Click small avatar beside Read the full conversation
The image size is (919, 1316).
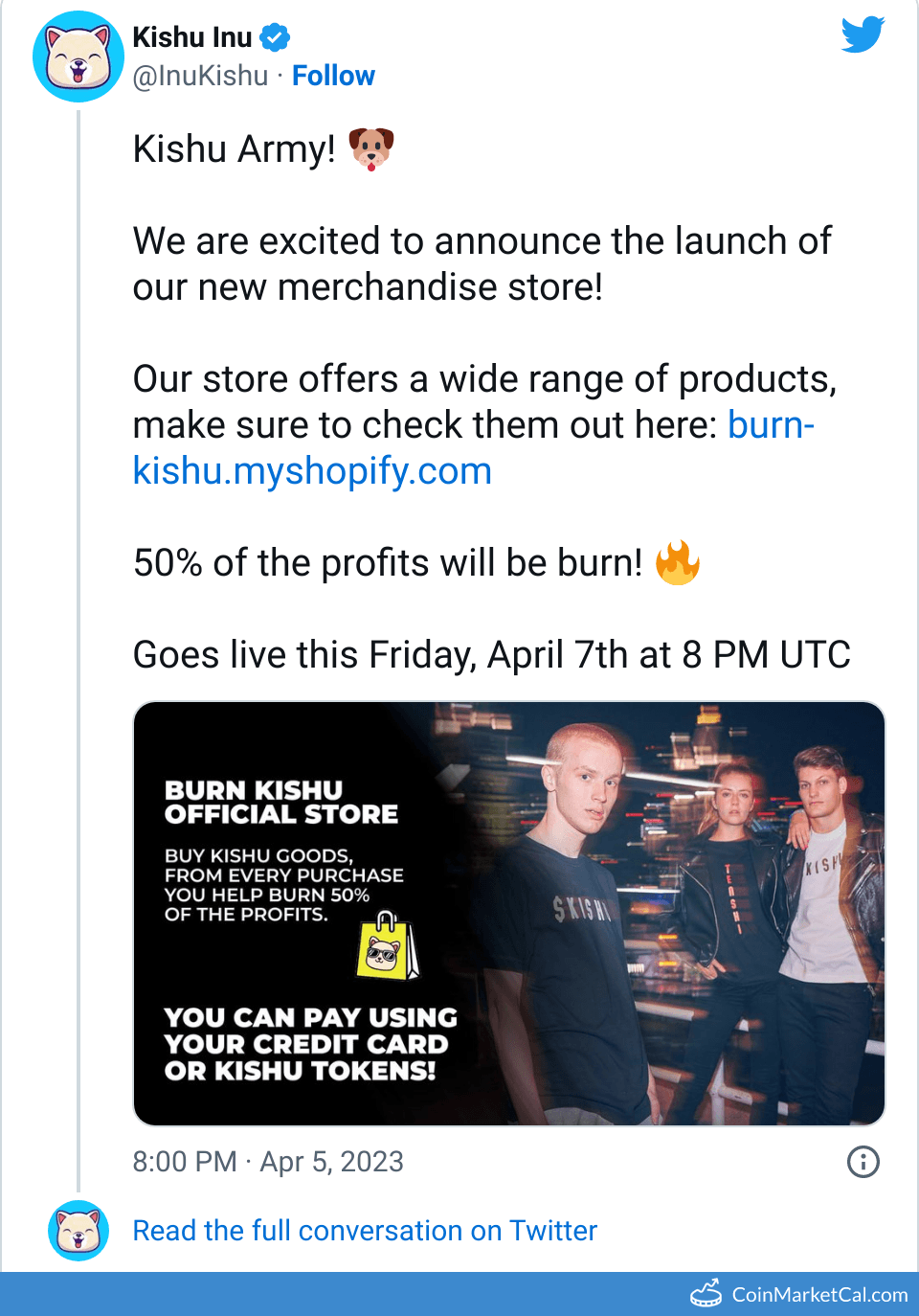click(x=78, y=1231)
